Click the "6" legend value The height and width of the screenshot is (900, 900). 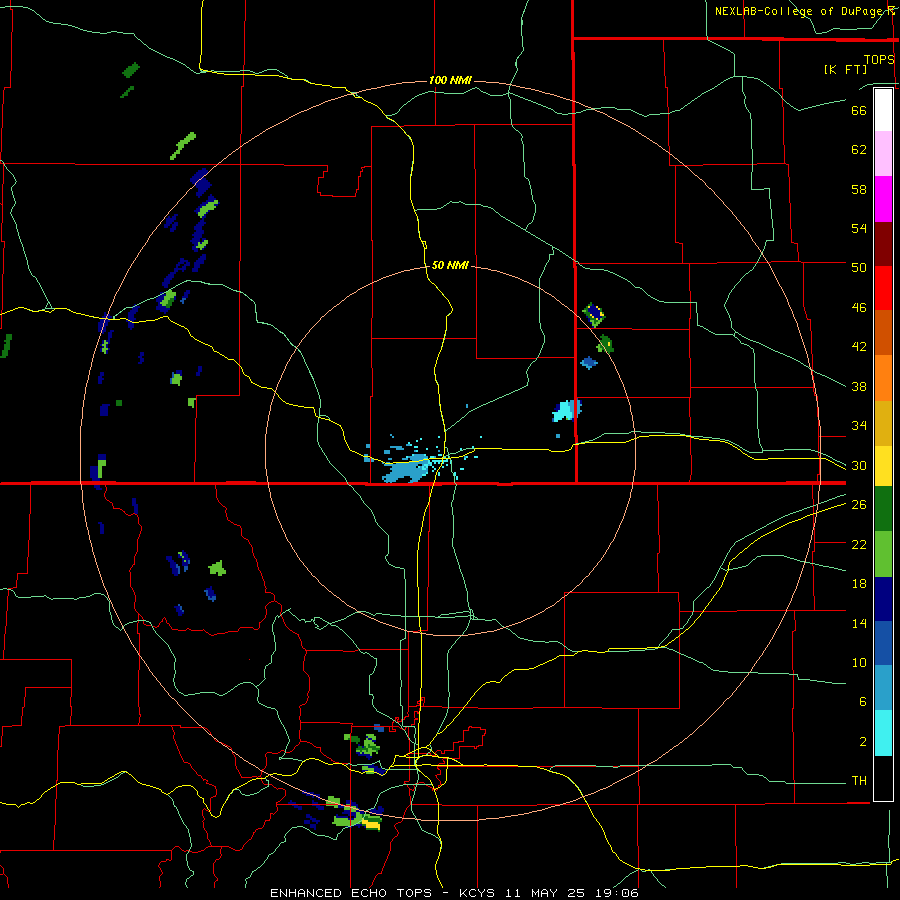coord(862,701)
